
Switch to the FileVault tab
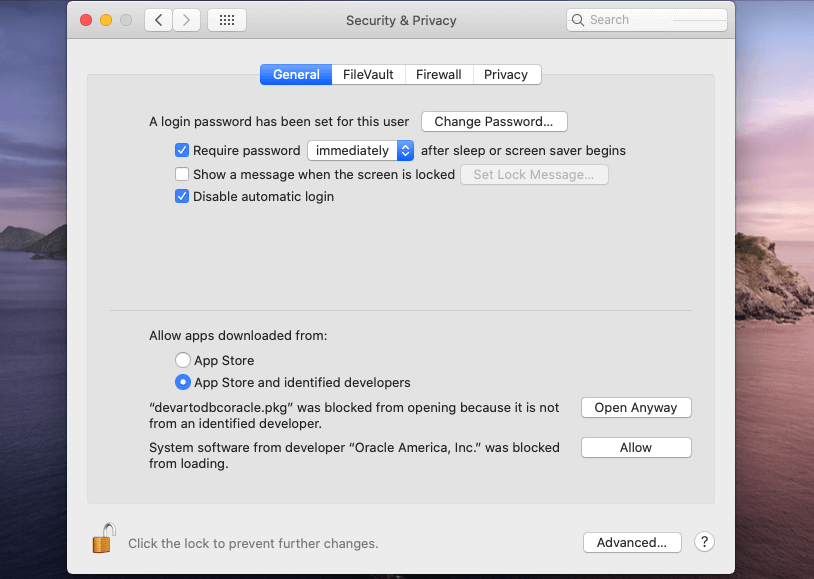pos(369,74)
